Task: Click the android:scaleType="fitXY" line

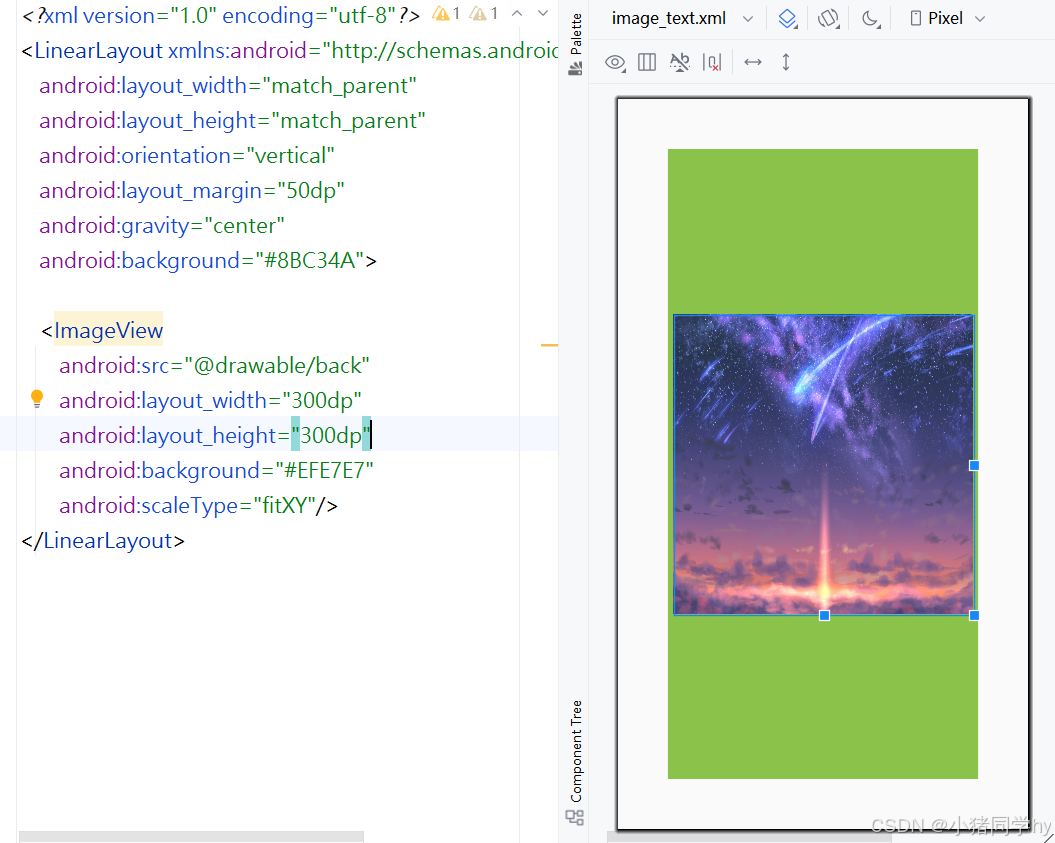Action: (x=198, y=505)
